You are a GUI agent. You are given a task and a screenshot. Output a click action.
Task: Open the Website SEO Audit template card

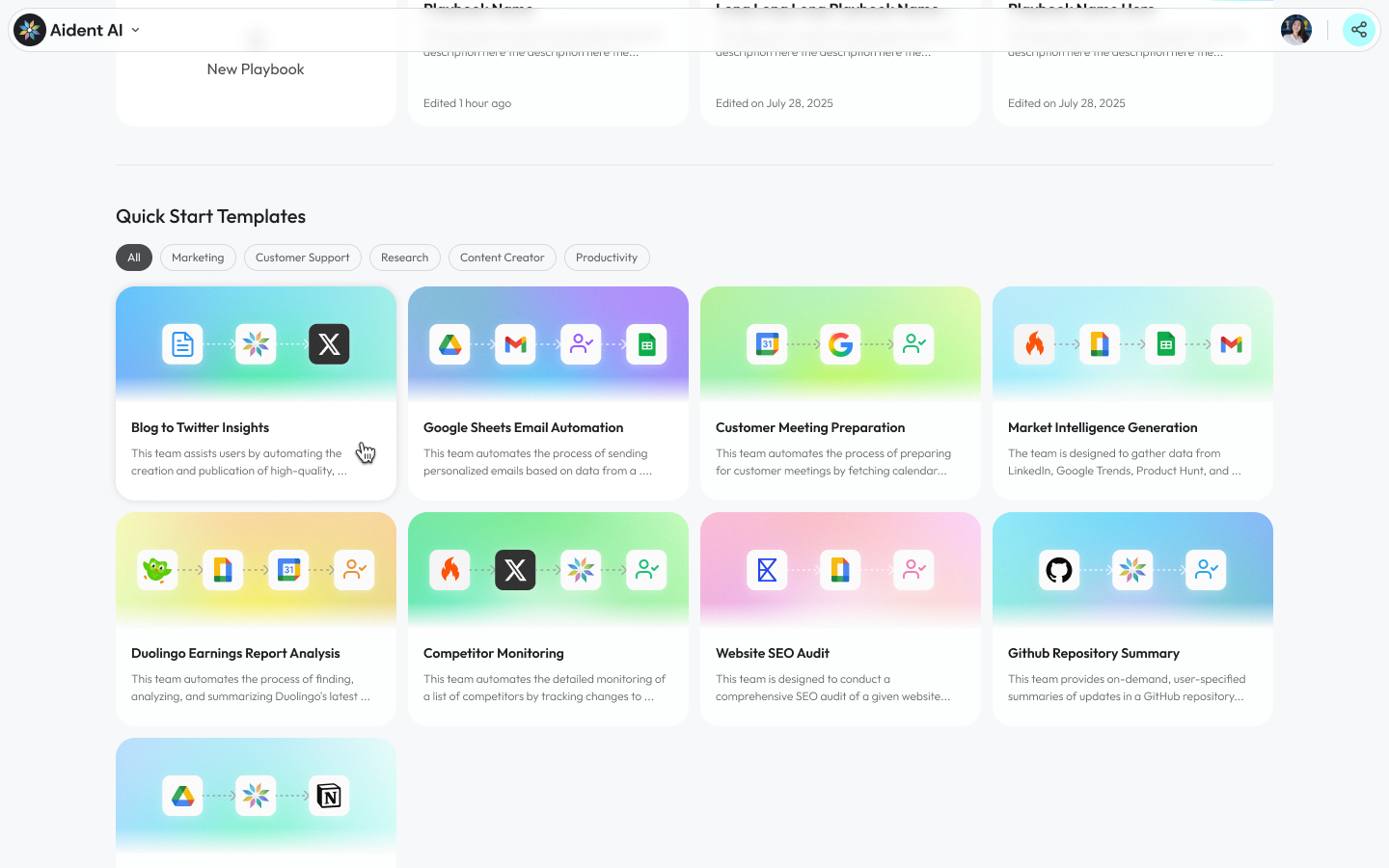pyautogui.click(x=839, y=653)
